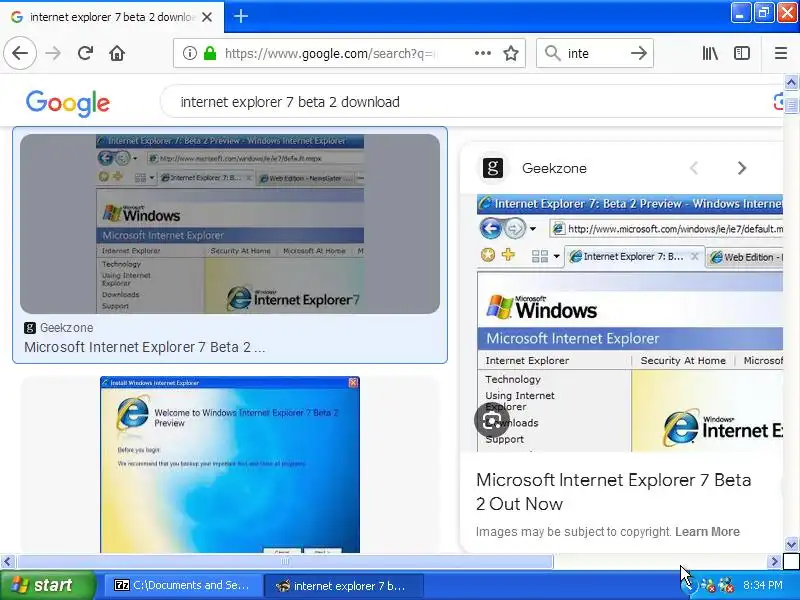This screenshot has width=800, height=600.
Task: Click the taskbar clock showing 8:34 PM
Action: (762, 585)
